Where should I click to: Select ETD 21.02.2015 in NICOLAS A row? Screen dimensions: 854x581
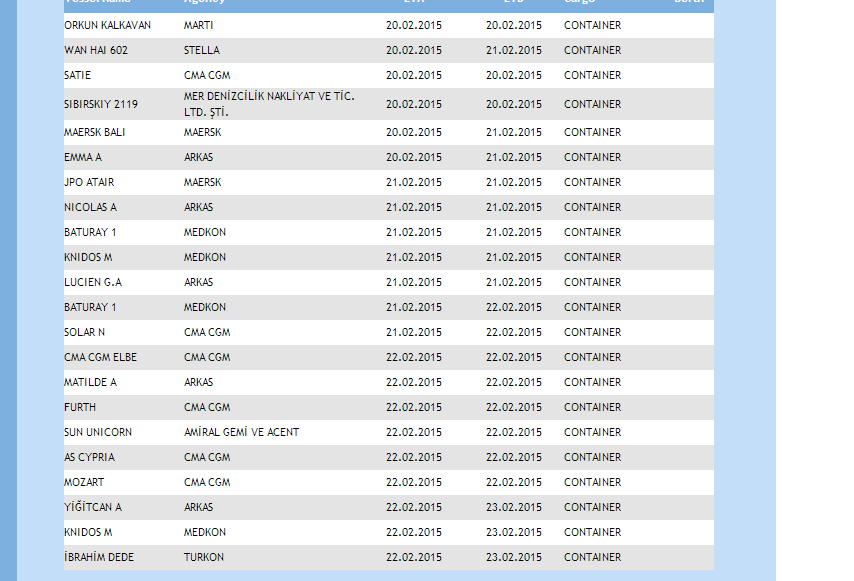click(x=514, y=208)
